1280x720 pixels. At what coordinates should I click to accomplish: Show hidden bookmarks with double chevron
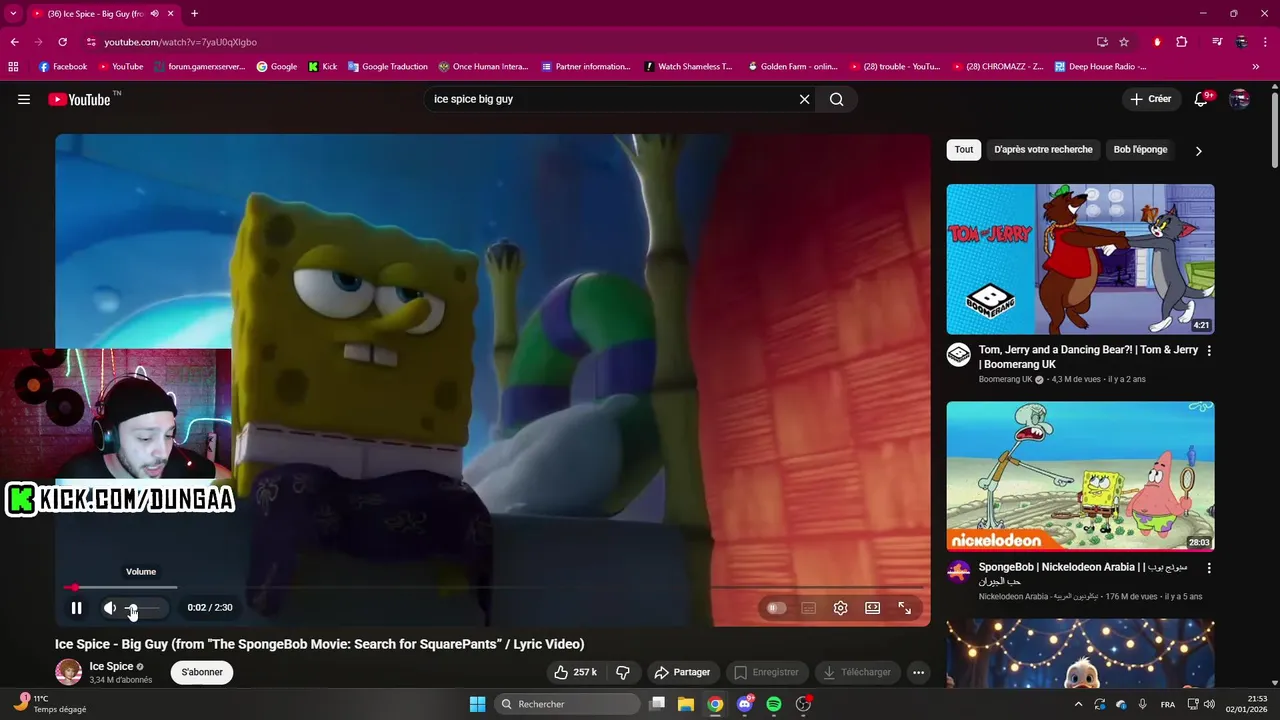click(x=1256, y=67)
